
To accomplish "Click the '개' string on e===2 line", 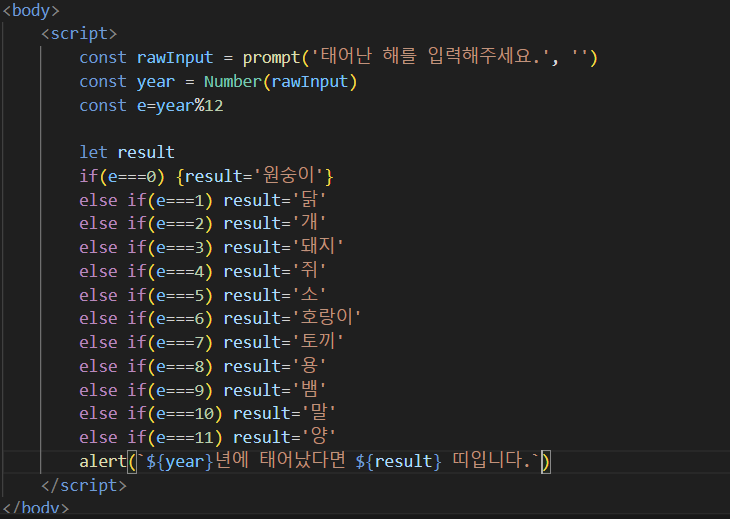I will [309, 223].
